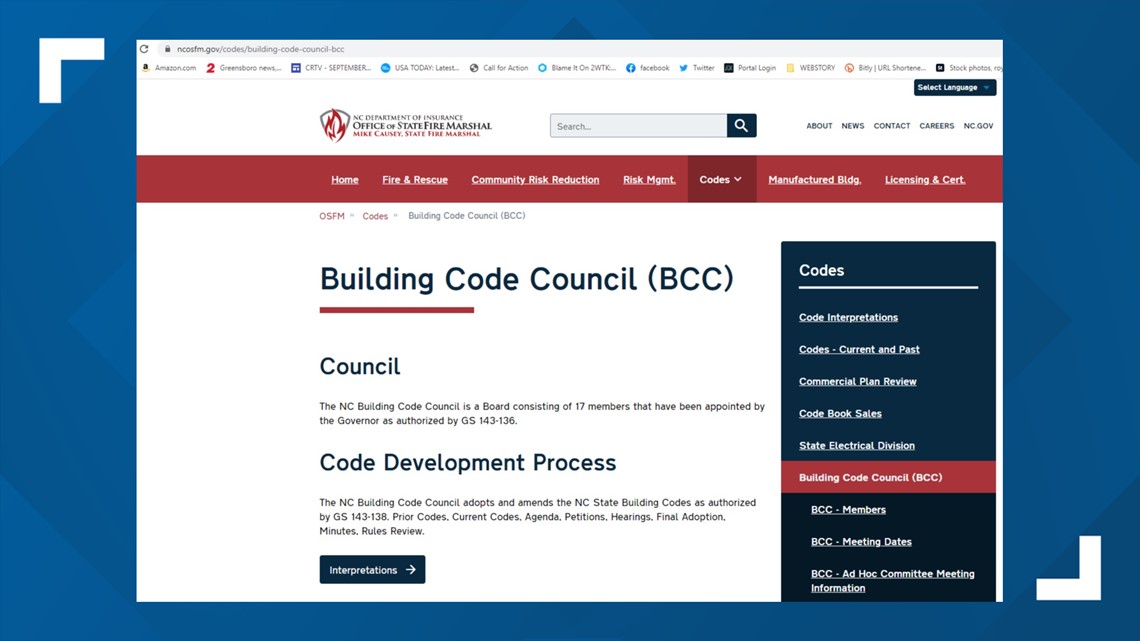
Task: Click the browser reload icon
Action: [x=144, y=49]
